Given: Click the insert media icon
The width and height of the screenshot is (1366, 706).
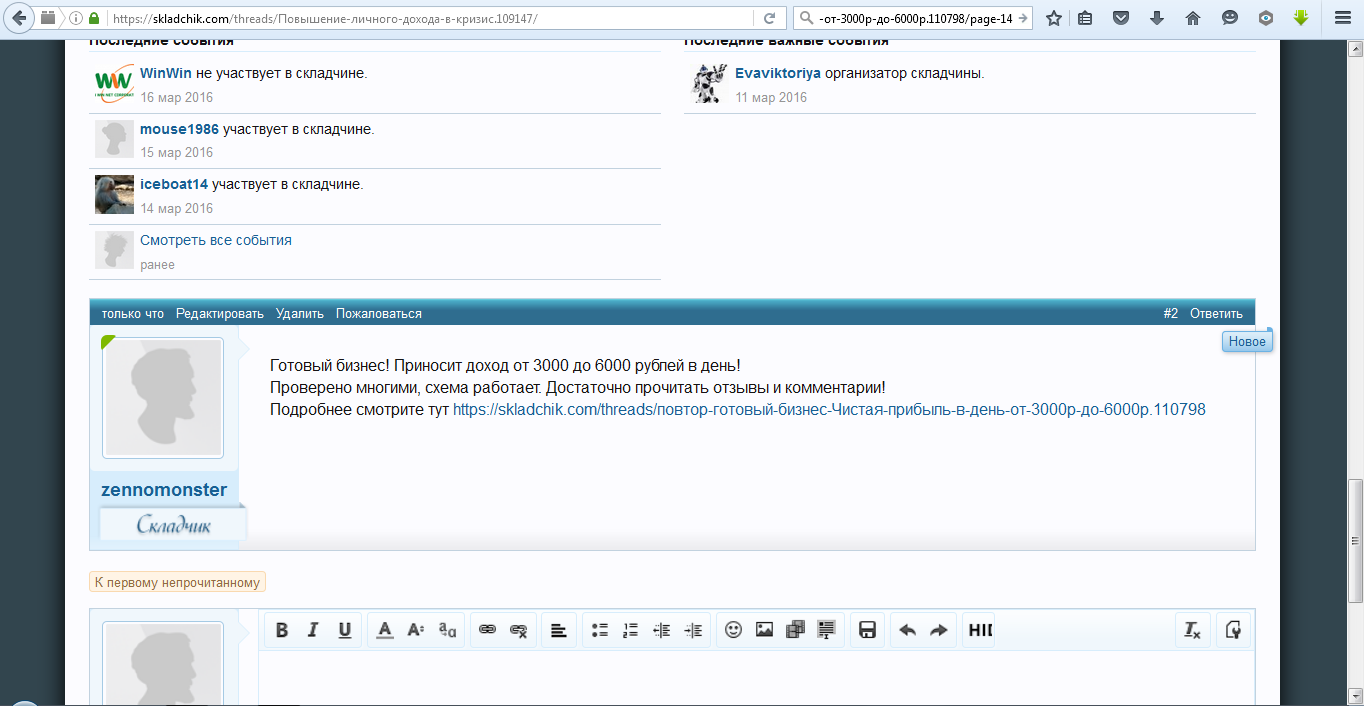Looking at the screenshot, I should coord(796,630).
